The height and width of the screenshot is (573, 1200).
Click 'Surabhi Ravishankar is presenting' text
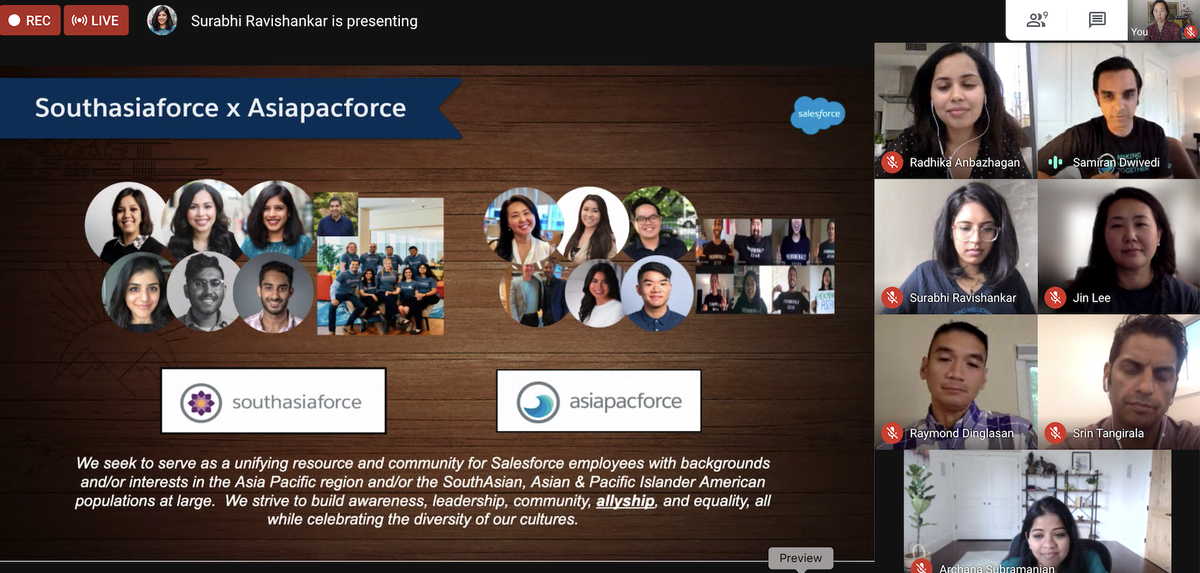click(x=304, y=20)
